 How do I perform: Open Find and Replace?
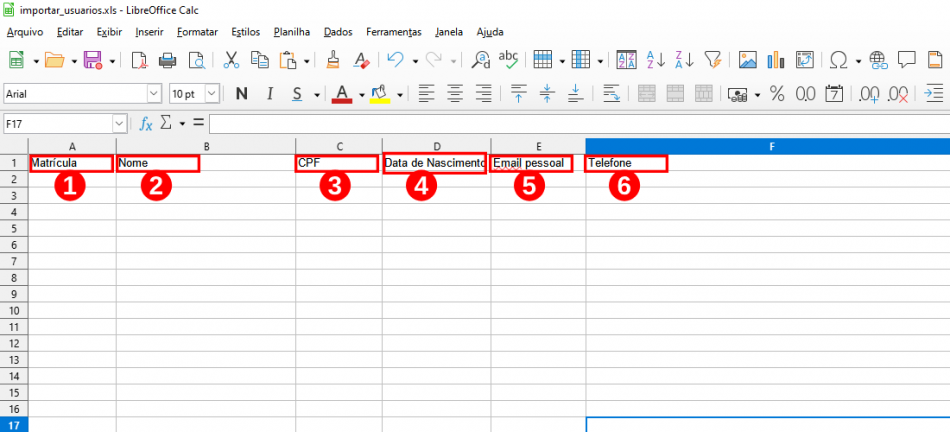(481, 60)
